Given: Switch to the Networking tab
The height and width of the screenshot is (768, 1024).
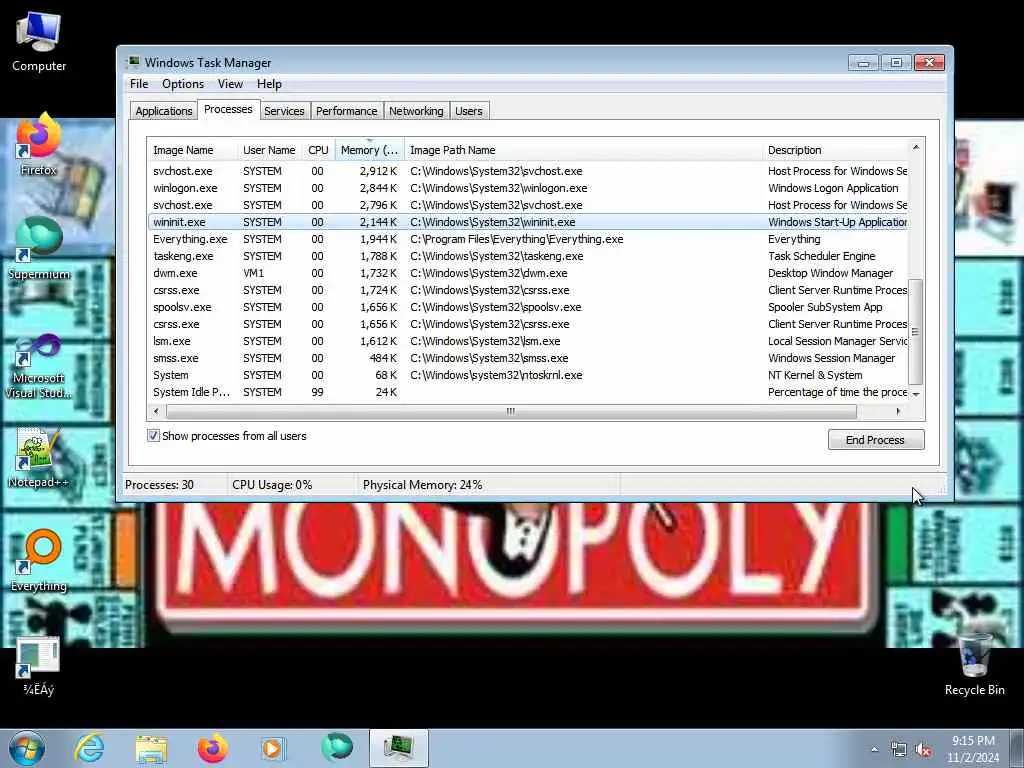Looking at the screenshot, I should point(416,111).
